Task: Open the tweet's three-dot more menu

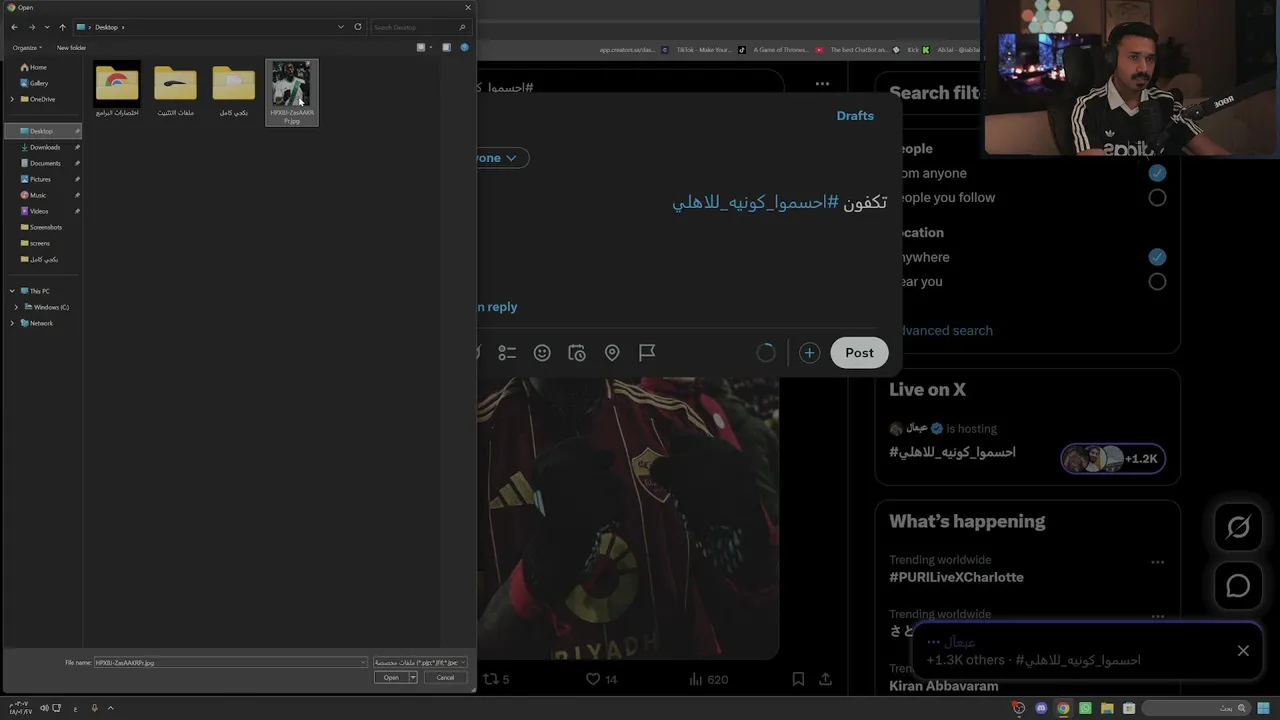Action: (x=822, y=84)
